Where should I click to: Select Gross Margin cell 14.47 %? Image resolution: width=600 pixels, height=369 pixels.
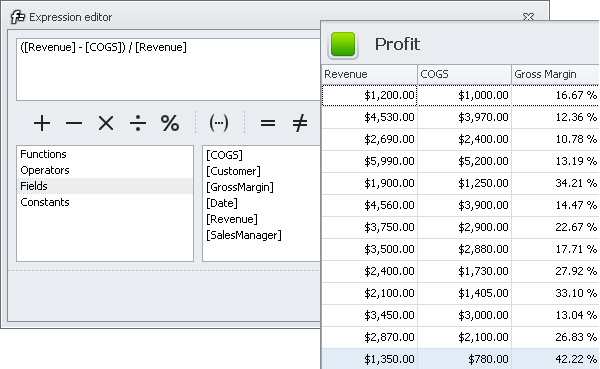tap(555, 205)
